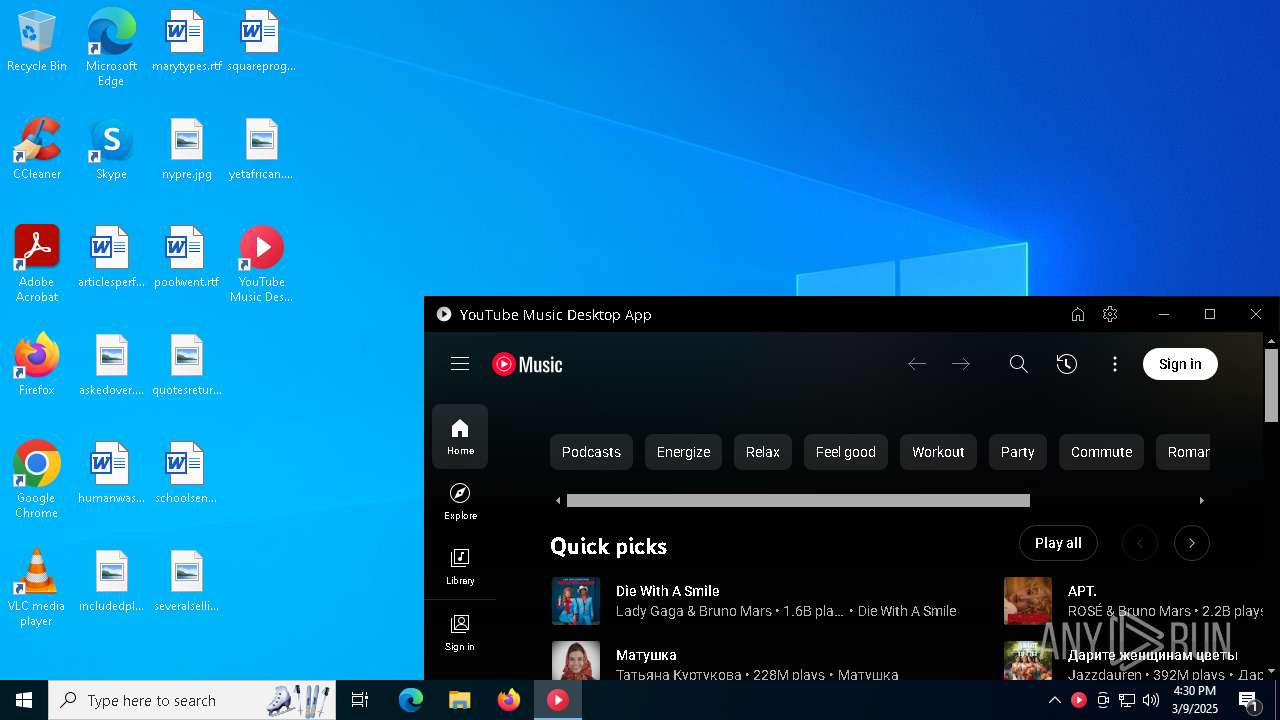This screenshot has height=720, width=1280.
Task: Open Firefox from the taskbar
Action: 509,700
